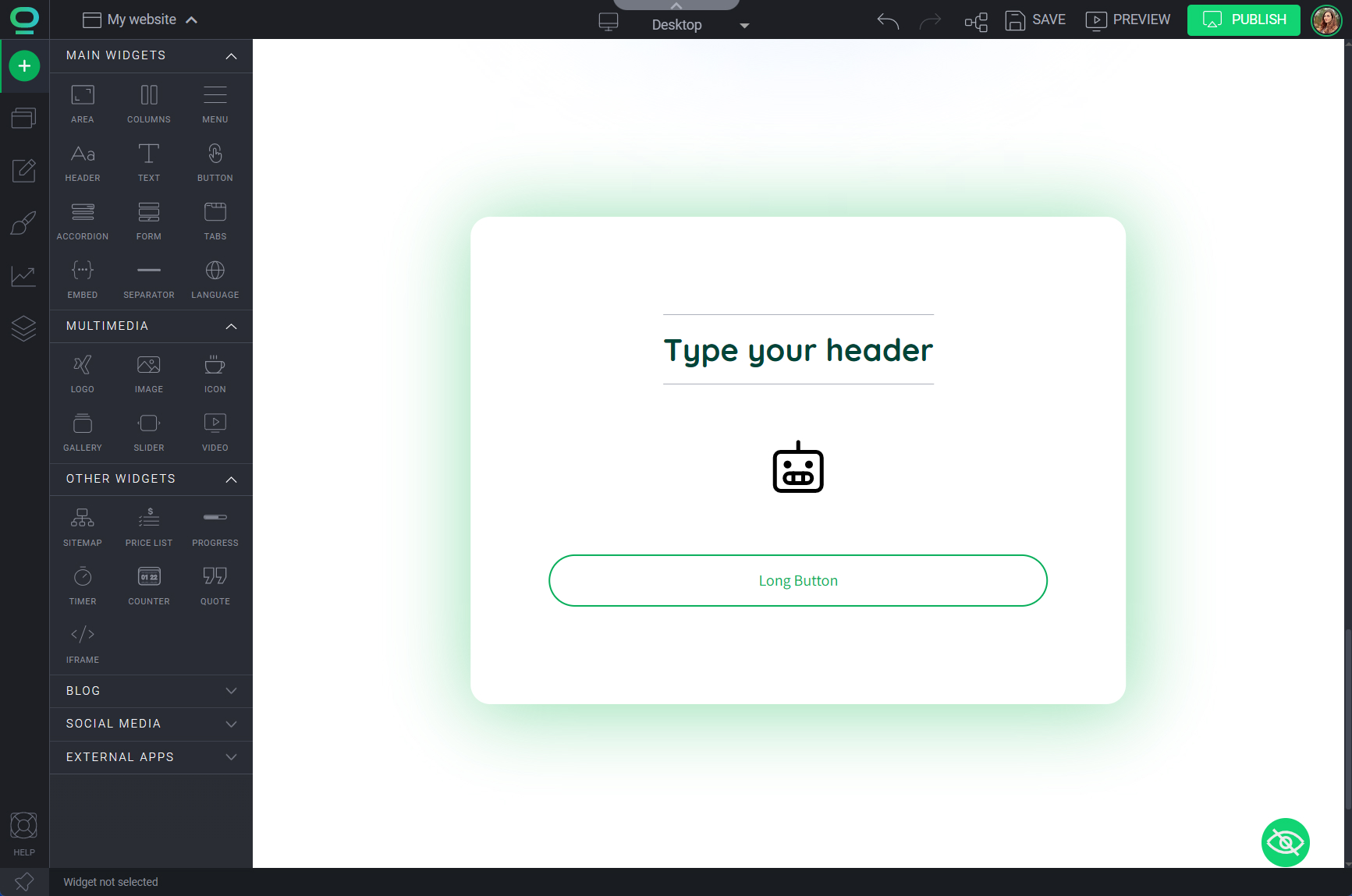Add the Sitemap widget
This screenshot has width=1352, height=896.
click(83, 527)
